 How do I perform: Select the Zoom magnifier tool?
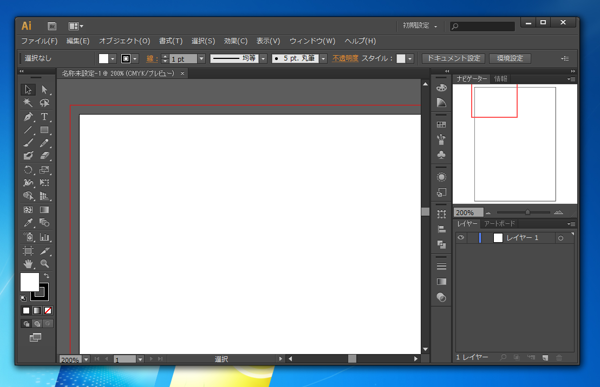(x=44, y=264)
